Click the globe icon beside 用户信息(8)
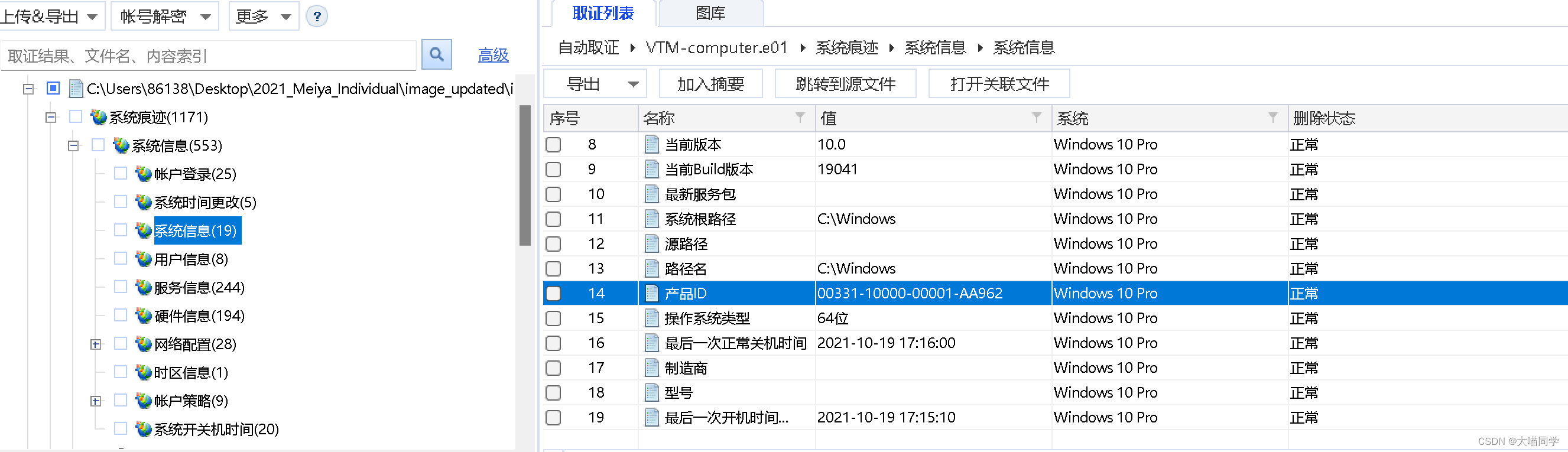This screenshot has height=452, width=1568. pos(143,259)
